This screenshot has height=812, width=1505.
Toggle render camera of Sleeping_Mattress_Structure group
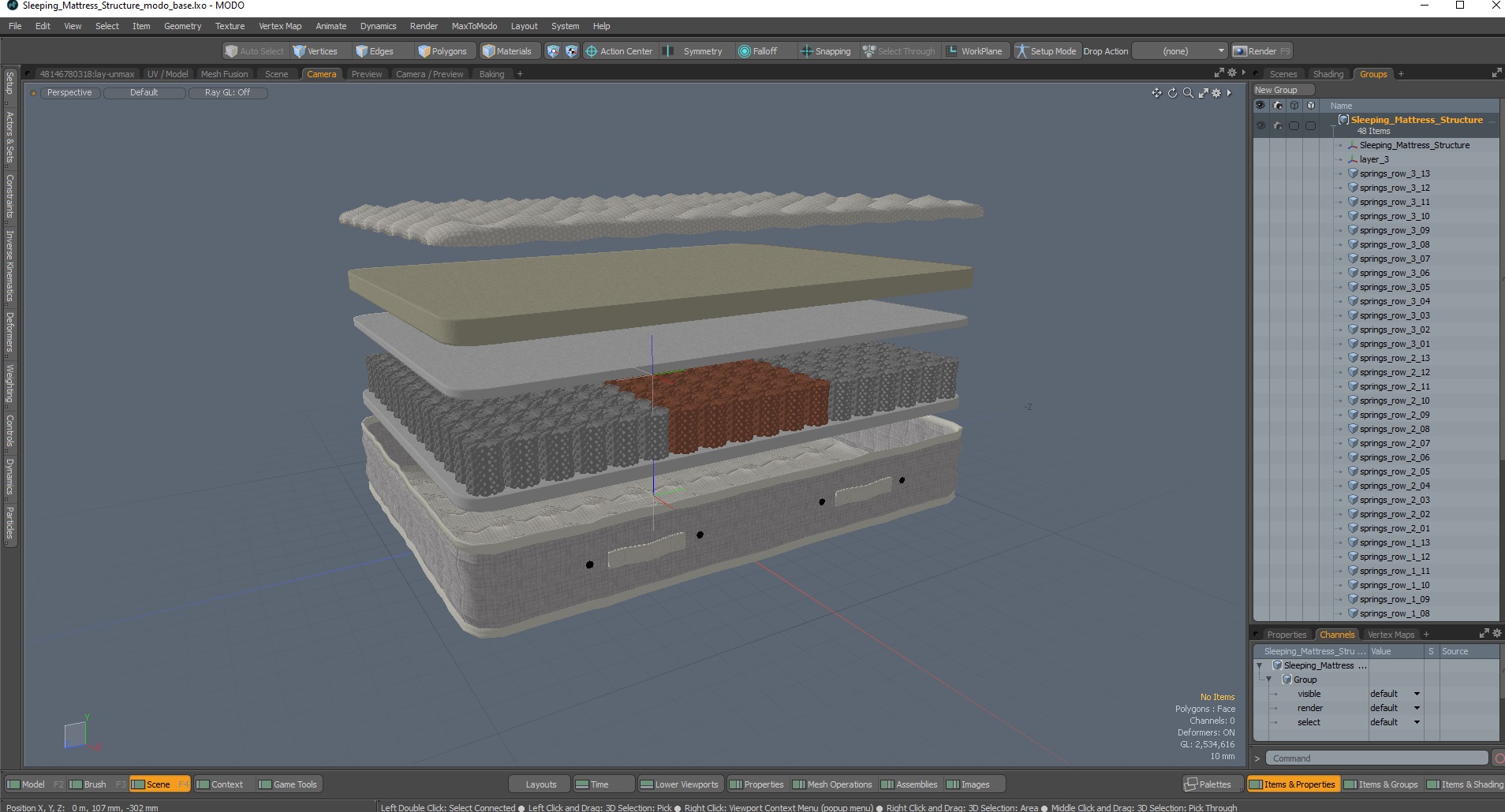[1278, 125]
